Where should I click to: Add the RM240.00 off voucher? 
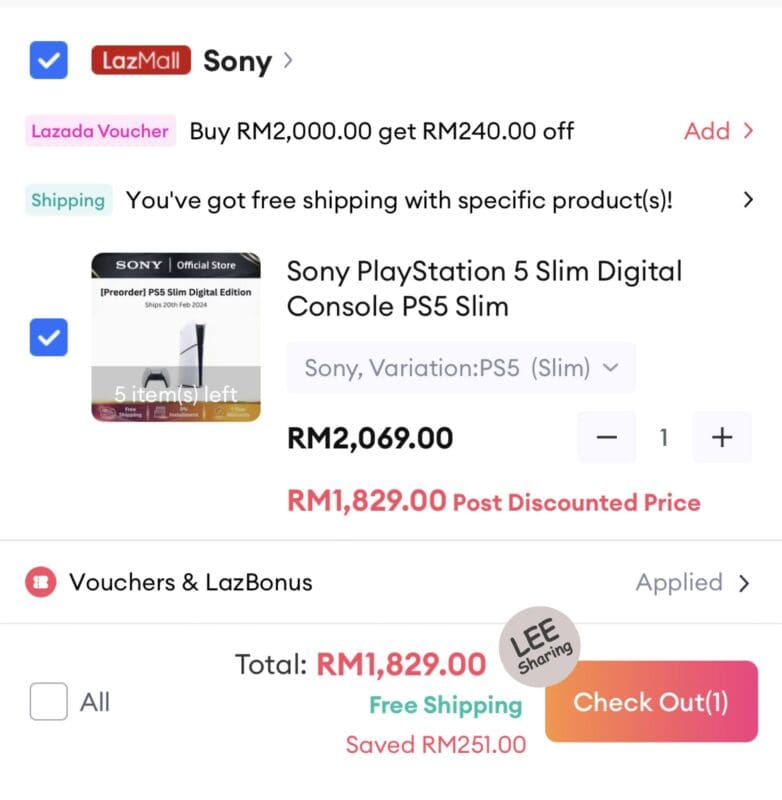tap(719, 131)
